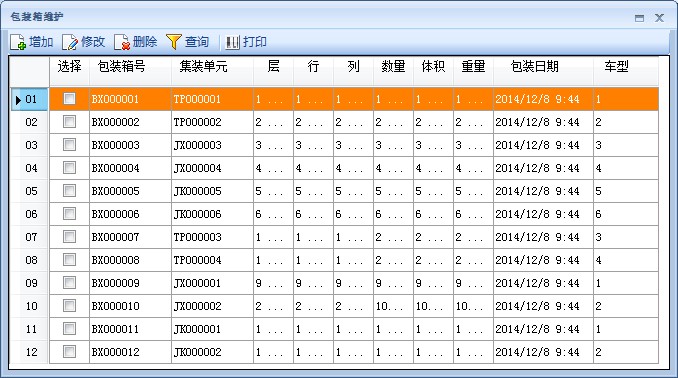Click the 打印 print icon
This screenshot has height=378, width=678.
click(x=233, y=42)
